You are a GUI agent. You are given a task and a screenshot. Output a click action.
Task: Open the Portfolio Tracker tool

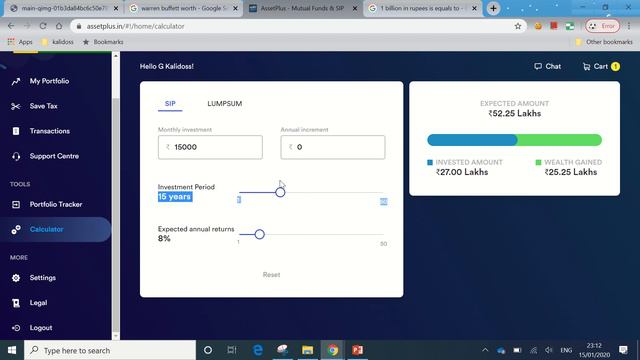tap(56, 204)
